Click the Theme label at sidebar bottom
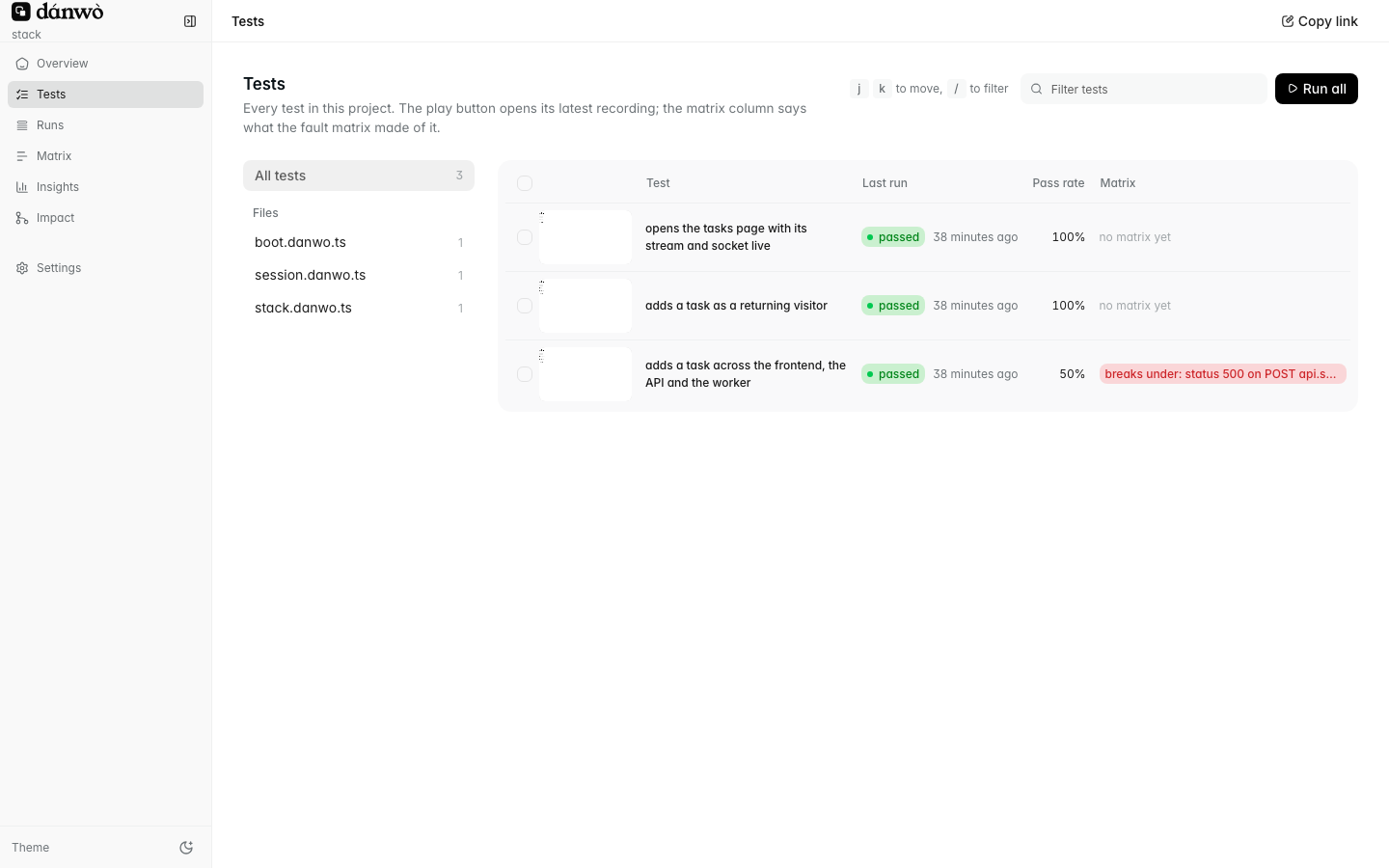This screenshot has height=868, width=1389. coord(31,848)
